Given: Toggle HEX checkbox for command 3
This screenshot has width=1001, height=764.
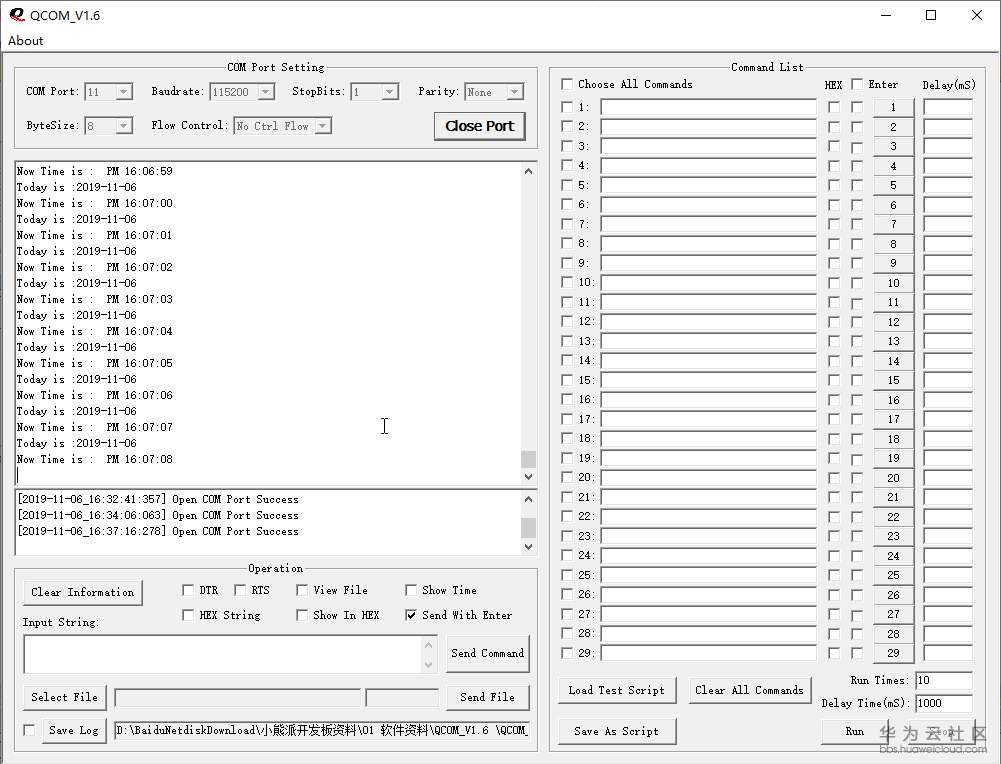Looking at the screenshot, I should tap(834, 146).
